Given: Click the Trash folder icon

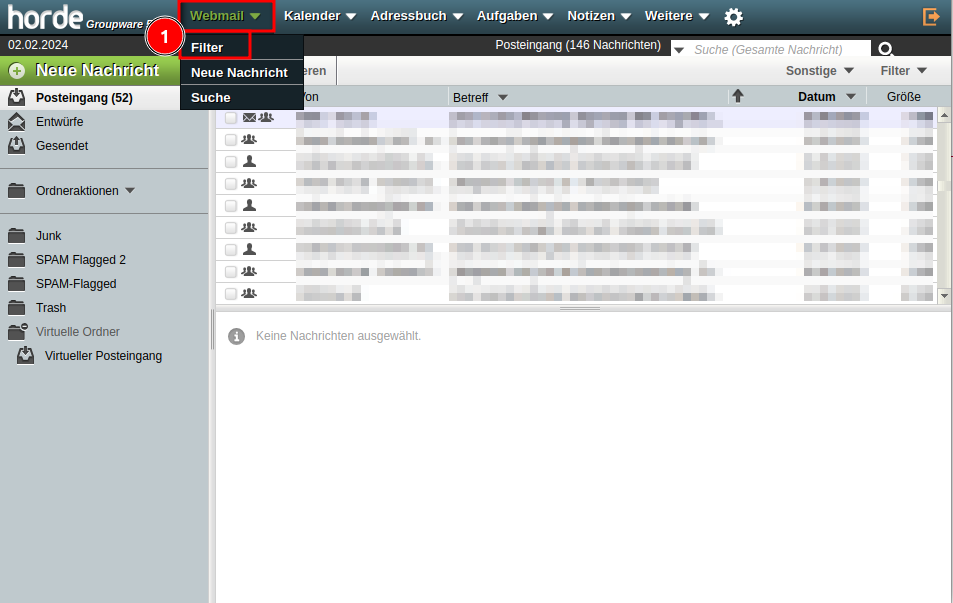Looking at the screenshot, I should point(17,308).
